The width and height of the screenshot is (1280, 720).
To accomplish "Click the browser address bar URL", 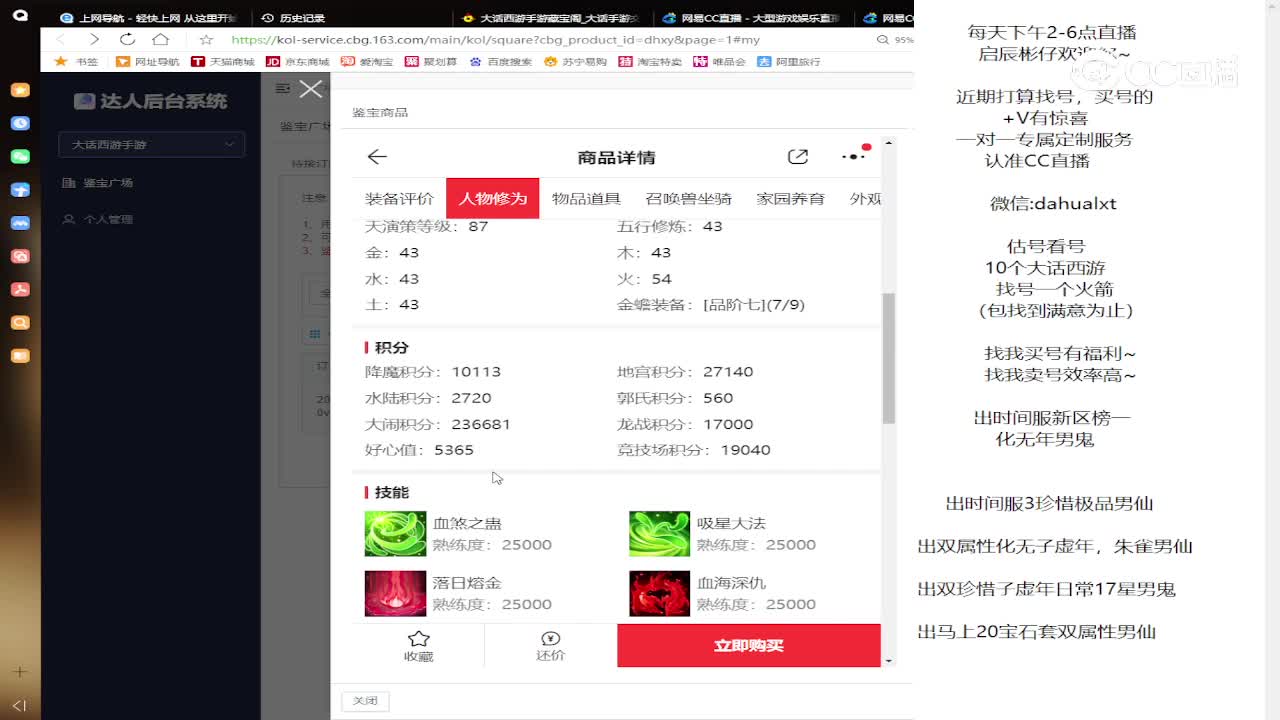I will click(x=495, y=40).
